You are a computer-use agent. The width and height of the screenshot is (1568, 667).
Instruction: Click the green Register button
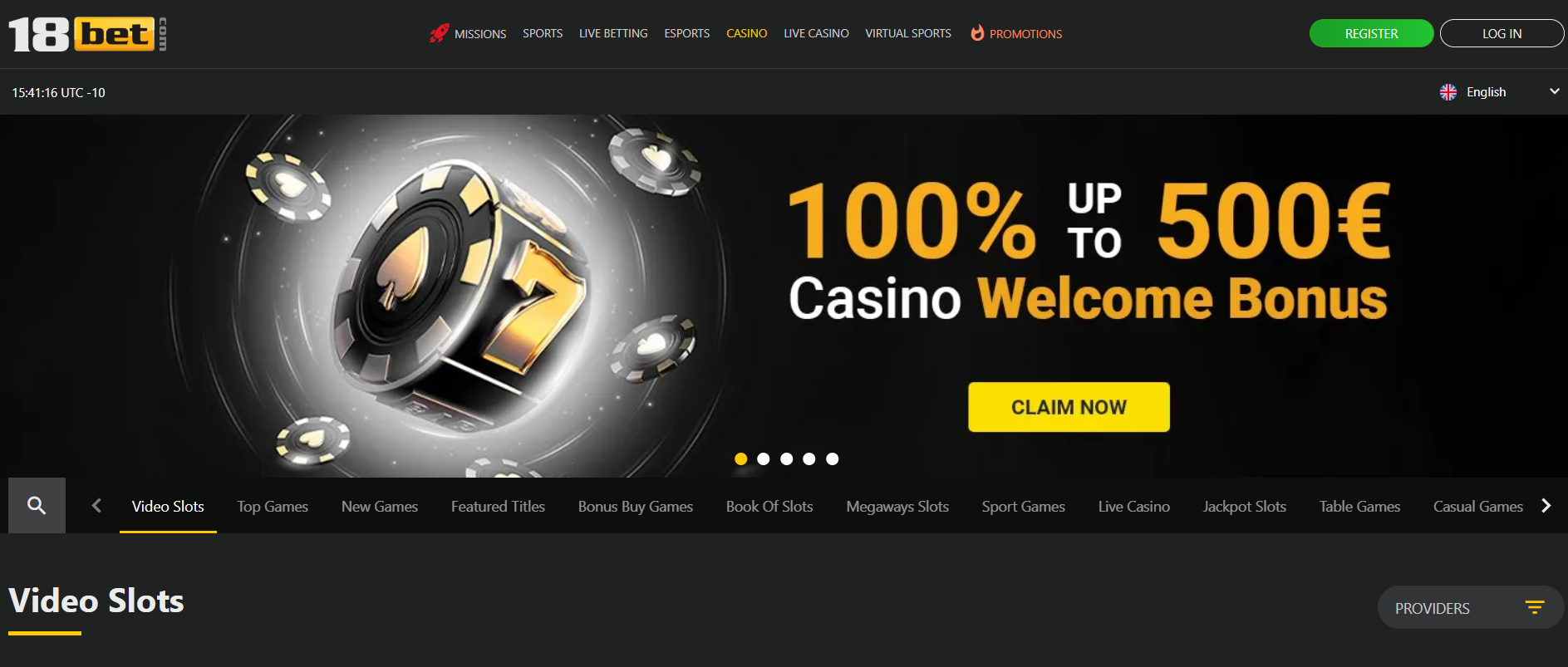1371,33
